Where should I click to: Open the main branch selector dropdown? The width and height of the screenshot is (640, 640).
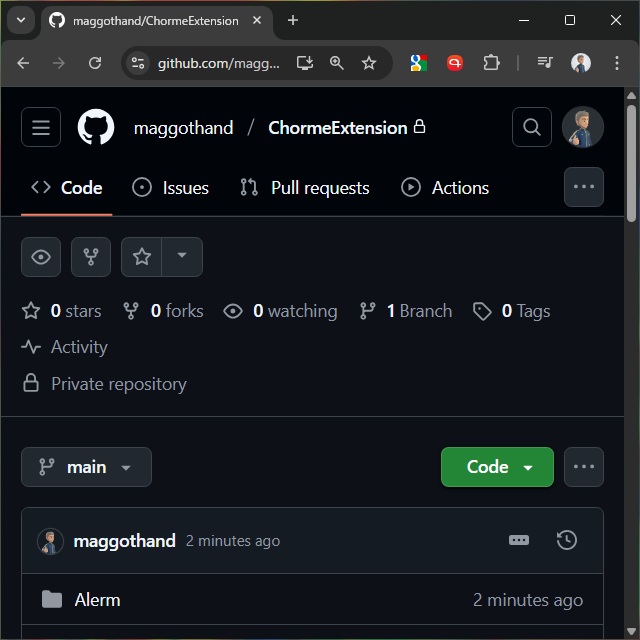[x=86, y=467]
